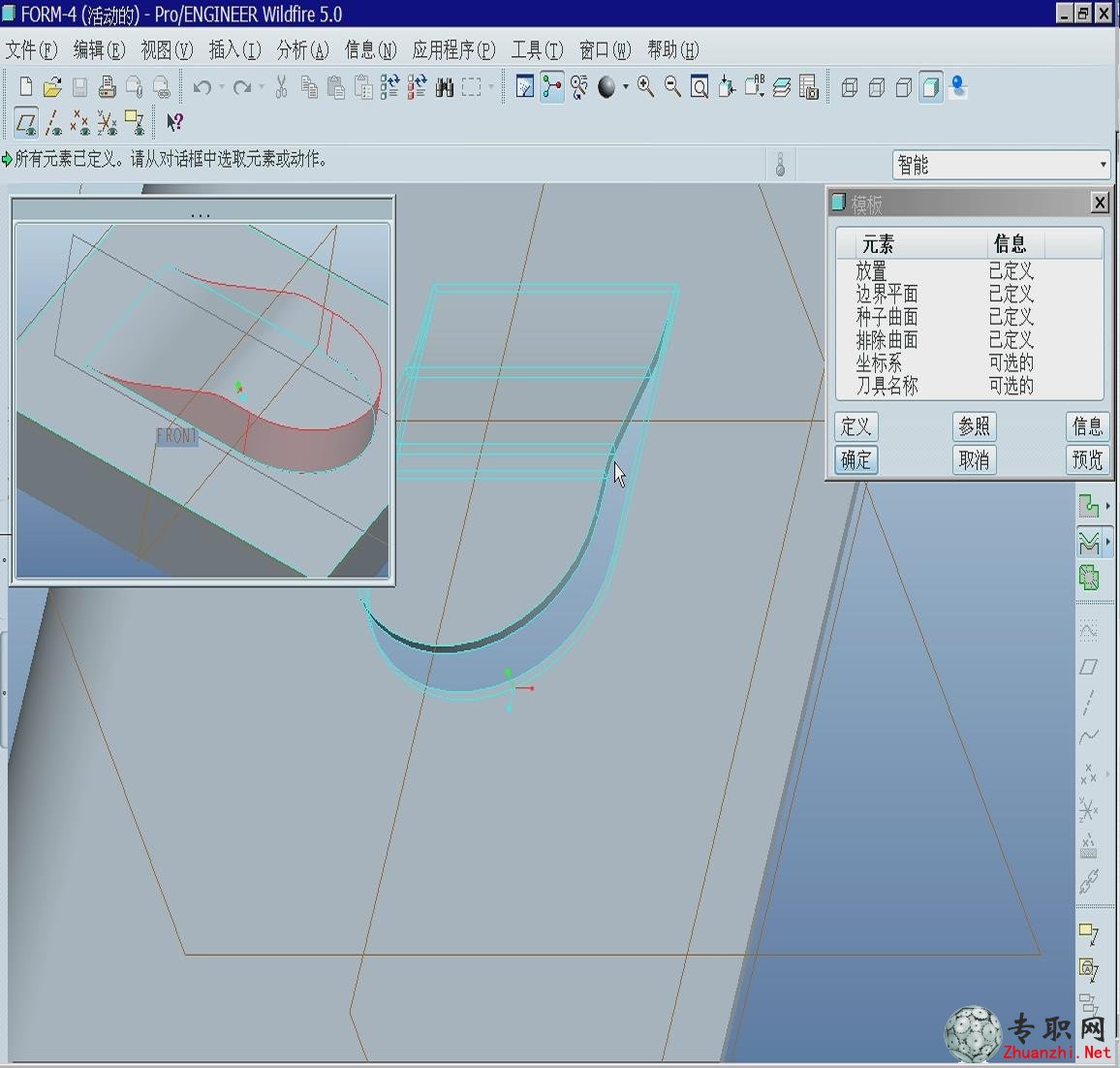Click the Reorient view icon
Viewport: 1120px width, 1068px height.
coord(728,87)
